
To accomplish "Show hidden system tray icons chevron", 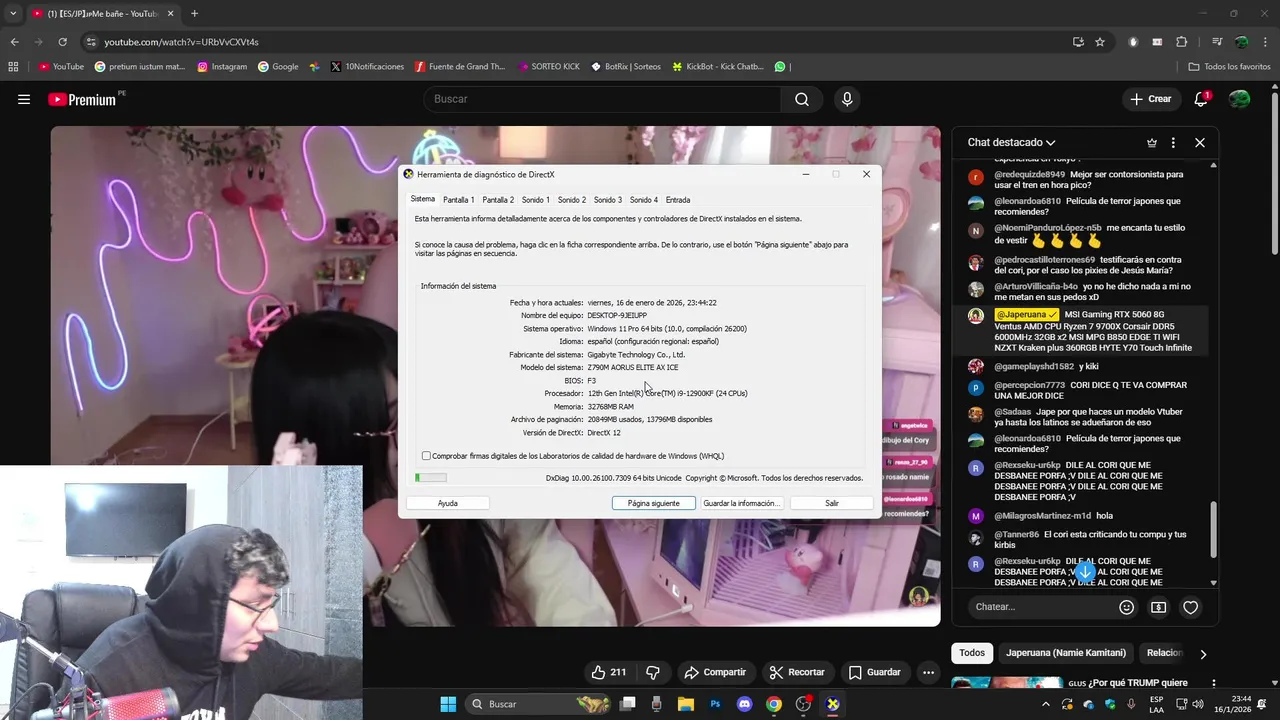I will click(1046, 704).
